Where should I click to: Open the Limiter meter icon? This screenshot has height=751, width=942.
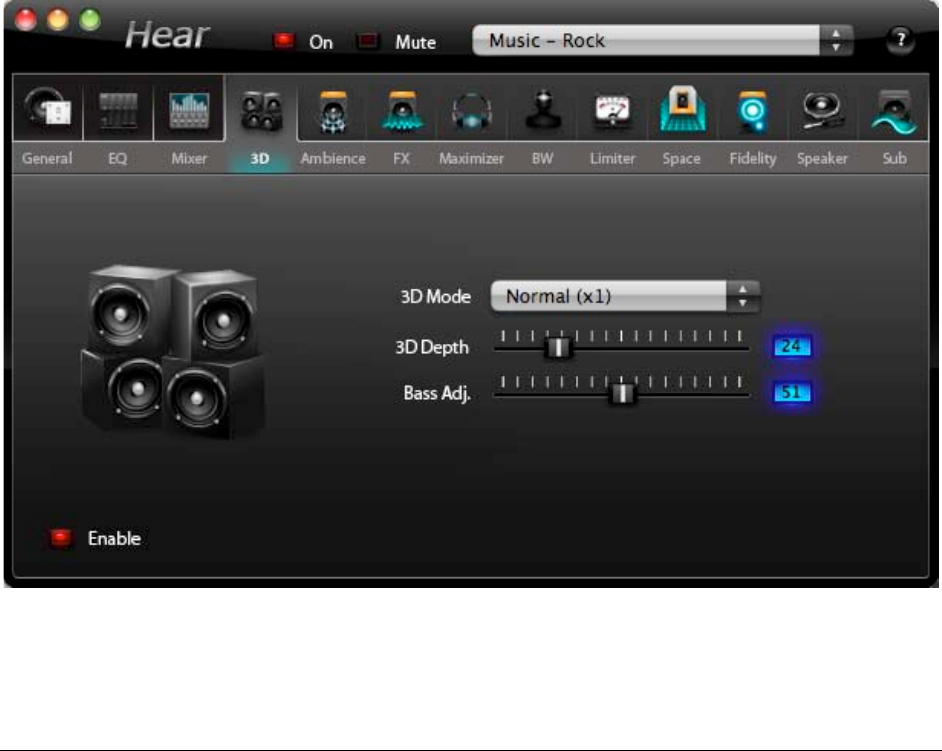click(612, 111)
